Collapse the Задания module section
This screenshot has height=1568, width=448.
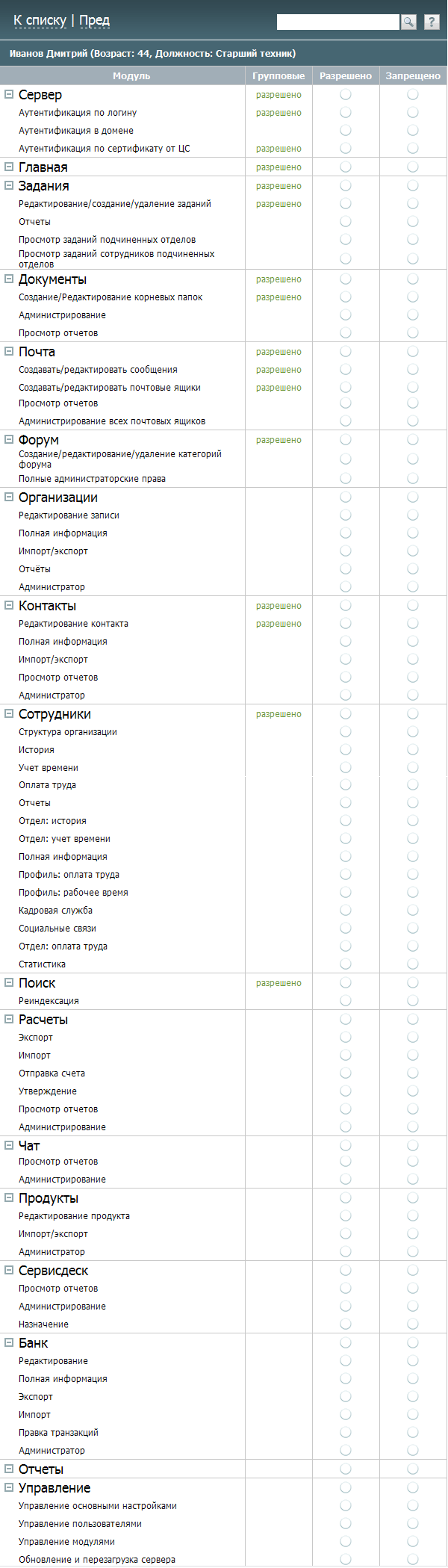[x=9, y=185]
